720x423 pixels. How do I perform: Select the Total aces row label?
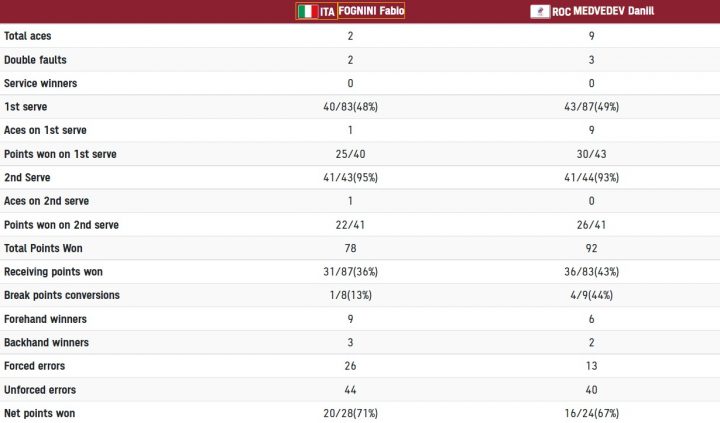(28, 36)
